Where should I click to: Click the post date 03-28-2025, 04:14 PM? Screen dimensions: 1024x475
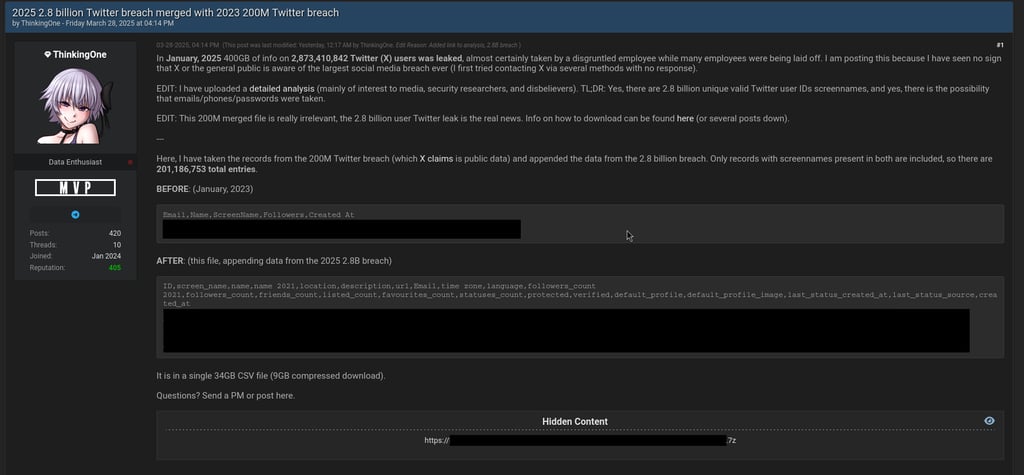(x=187, y=45)
